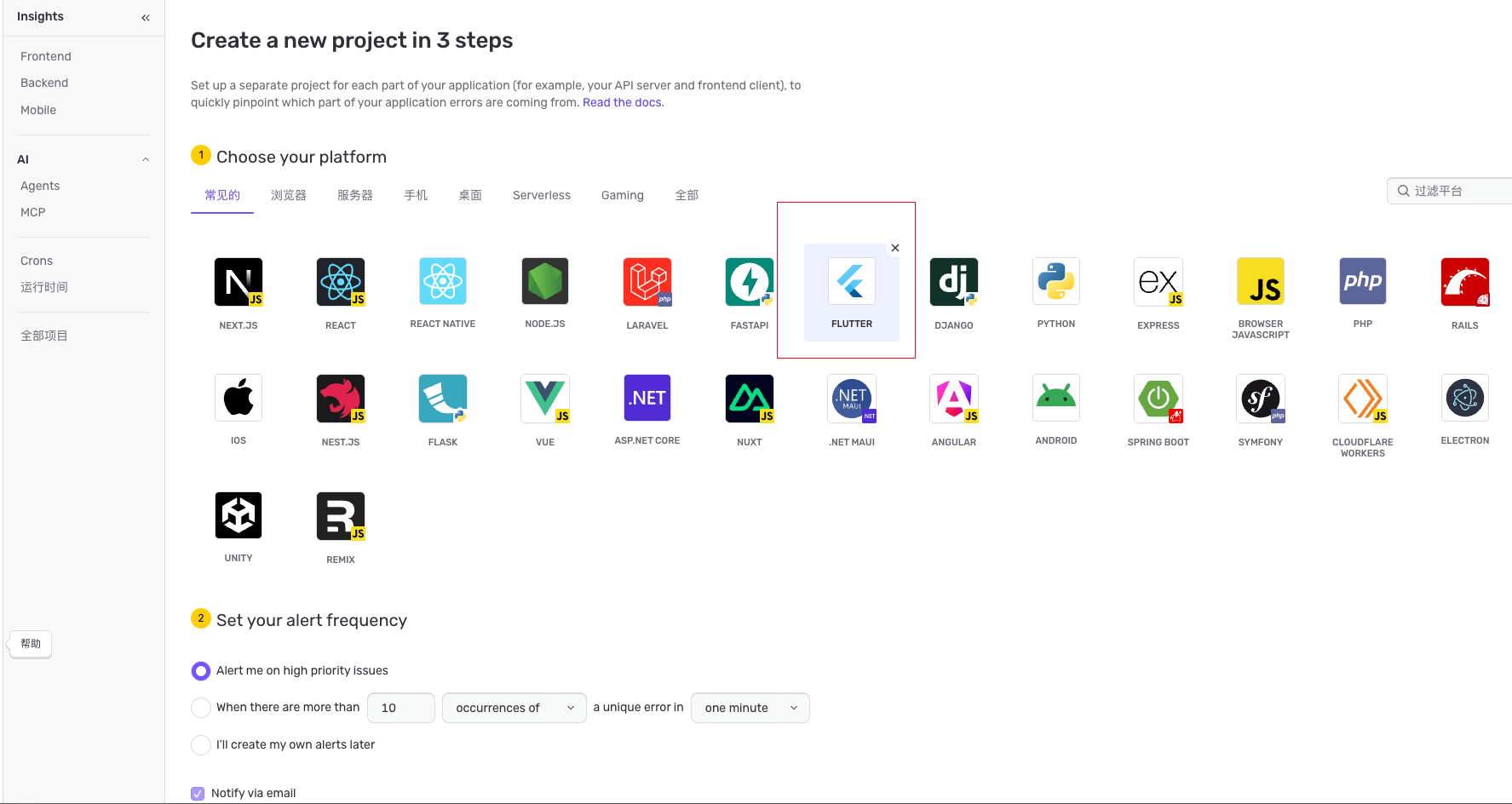Switch to the 常见的 platform tab
The width and height of the screenshot is (1512, 804).
pos(222,195)
